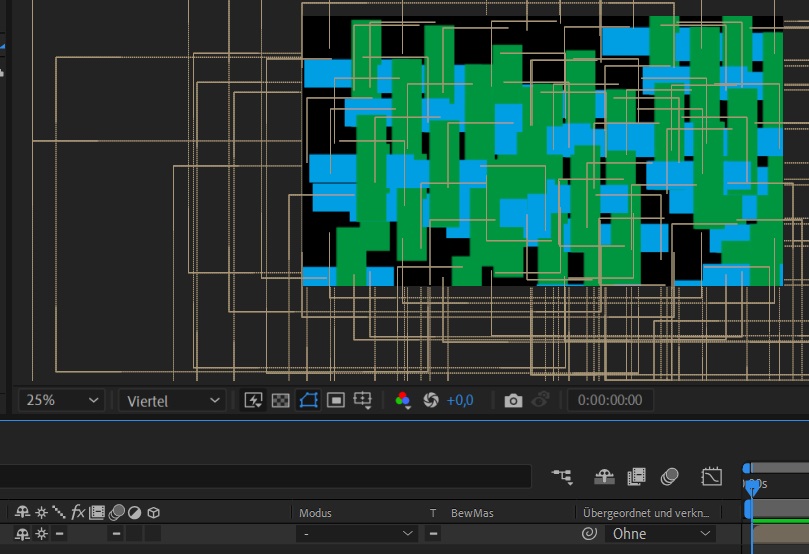Enable frame blending for the composition
This screenshot has height=554, width=809.
(x=636, y=477)
